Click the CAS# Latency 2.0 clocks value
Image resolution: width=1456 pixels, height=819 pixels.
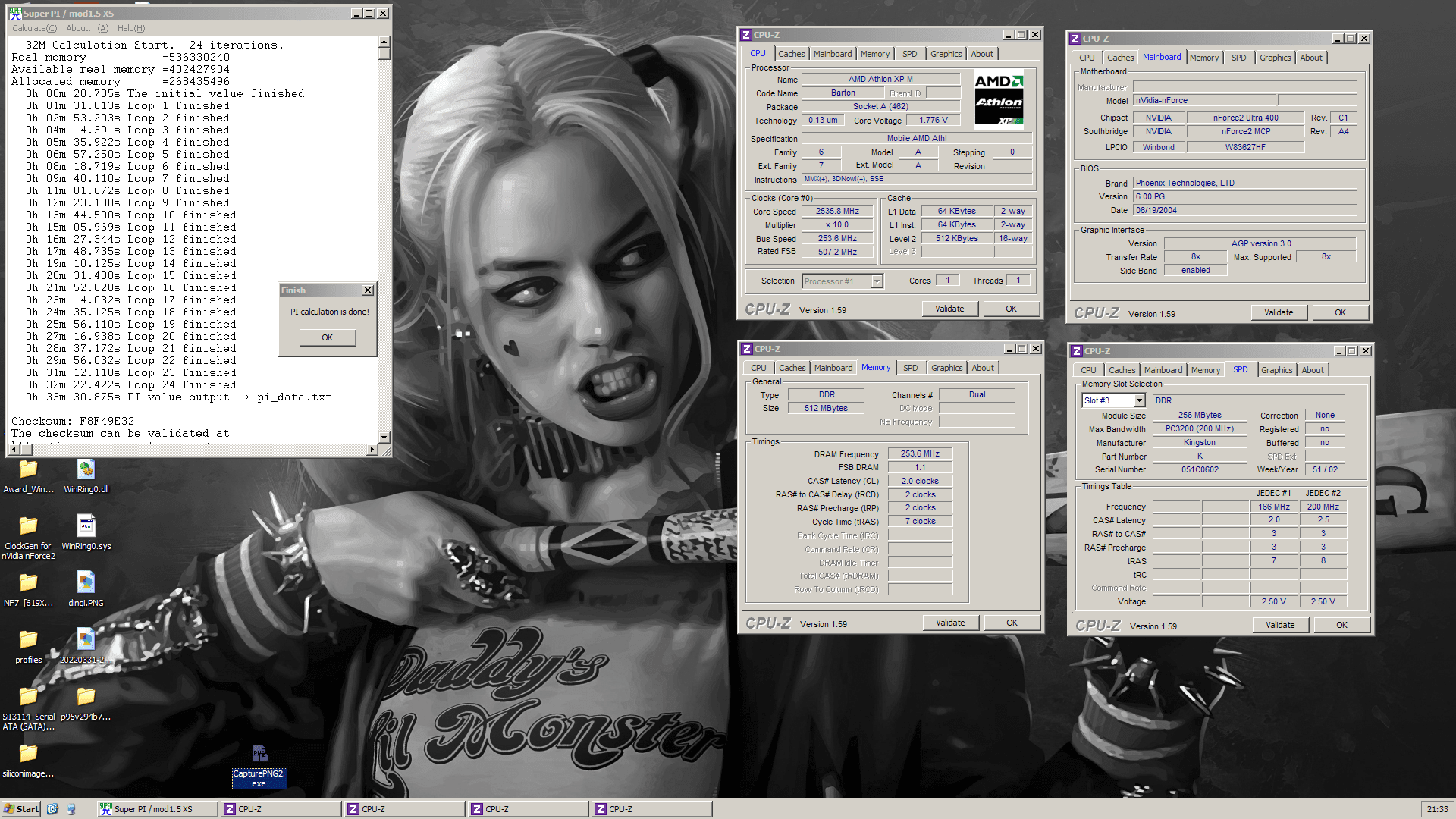[x=920, y=482]
